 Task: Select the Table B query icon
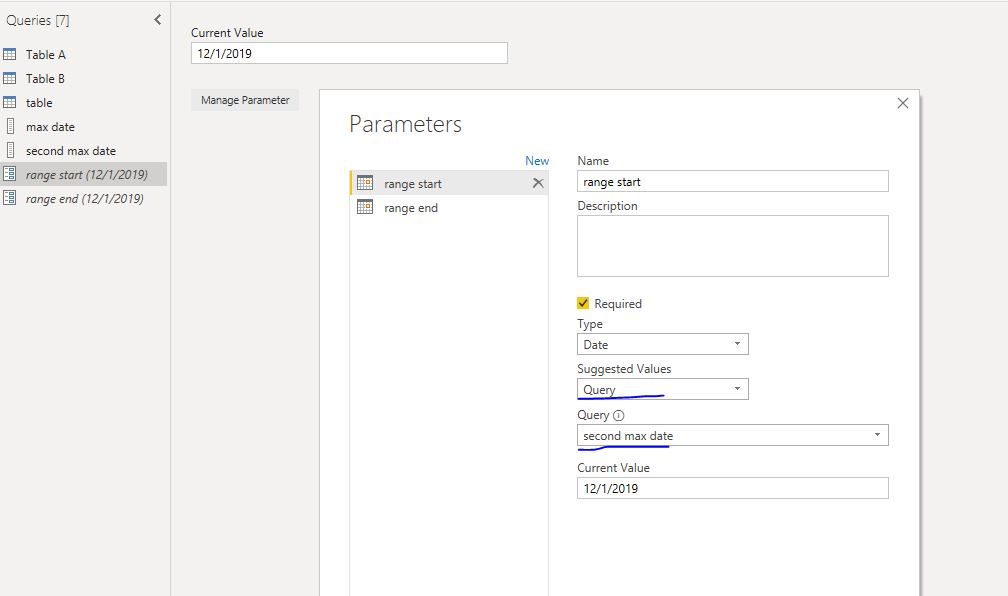[10, 78]
